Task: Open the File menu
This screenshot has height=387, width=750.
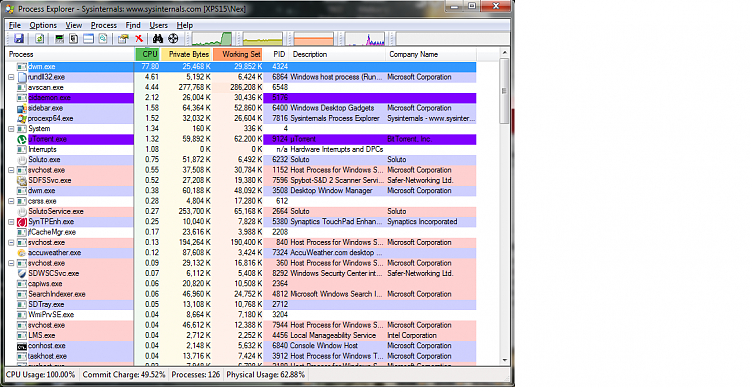Action: [x=15, y=25]
